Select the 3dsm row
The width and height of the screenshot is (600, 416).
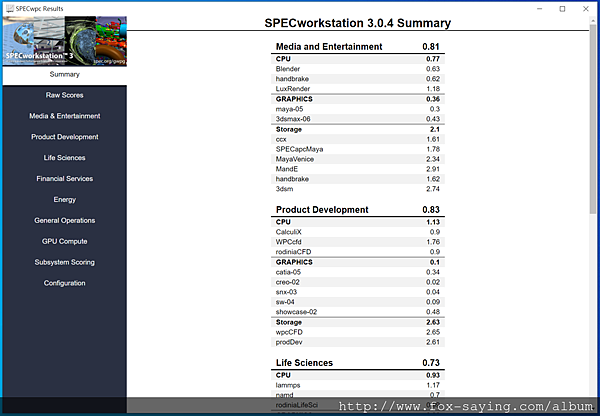[358, 189]
